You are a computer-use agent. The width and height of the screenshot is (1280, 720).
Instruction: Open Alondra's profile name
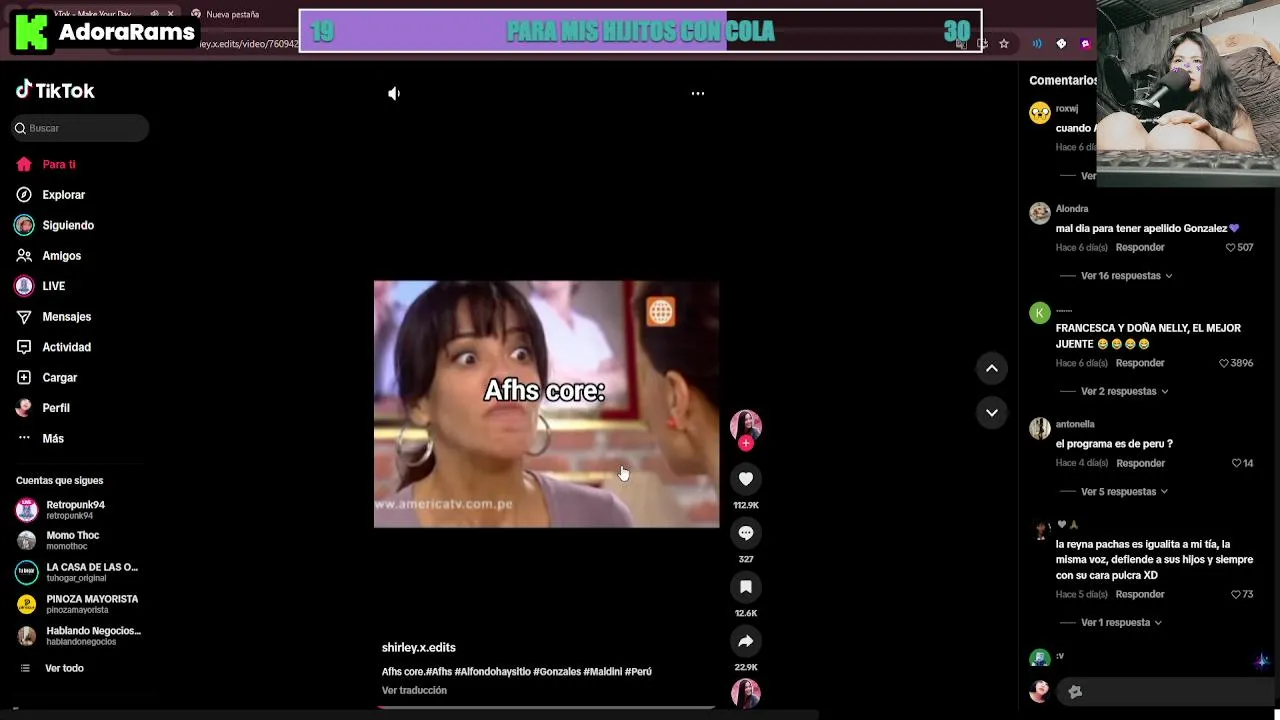coord(1072,209)
